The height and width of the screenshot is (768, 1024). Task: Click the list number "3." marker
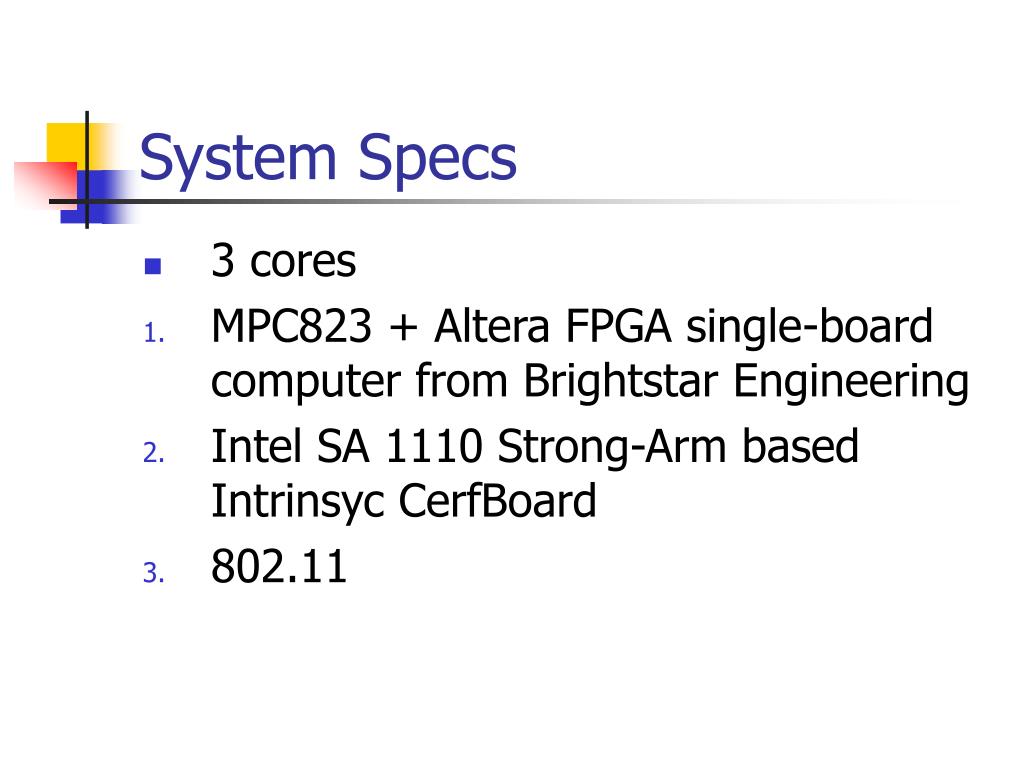click(x=154, y=573)
